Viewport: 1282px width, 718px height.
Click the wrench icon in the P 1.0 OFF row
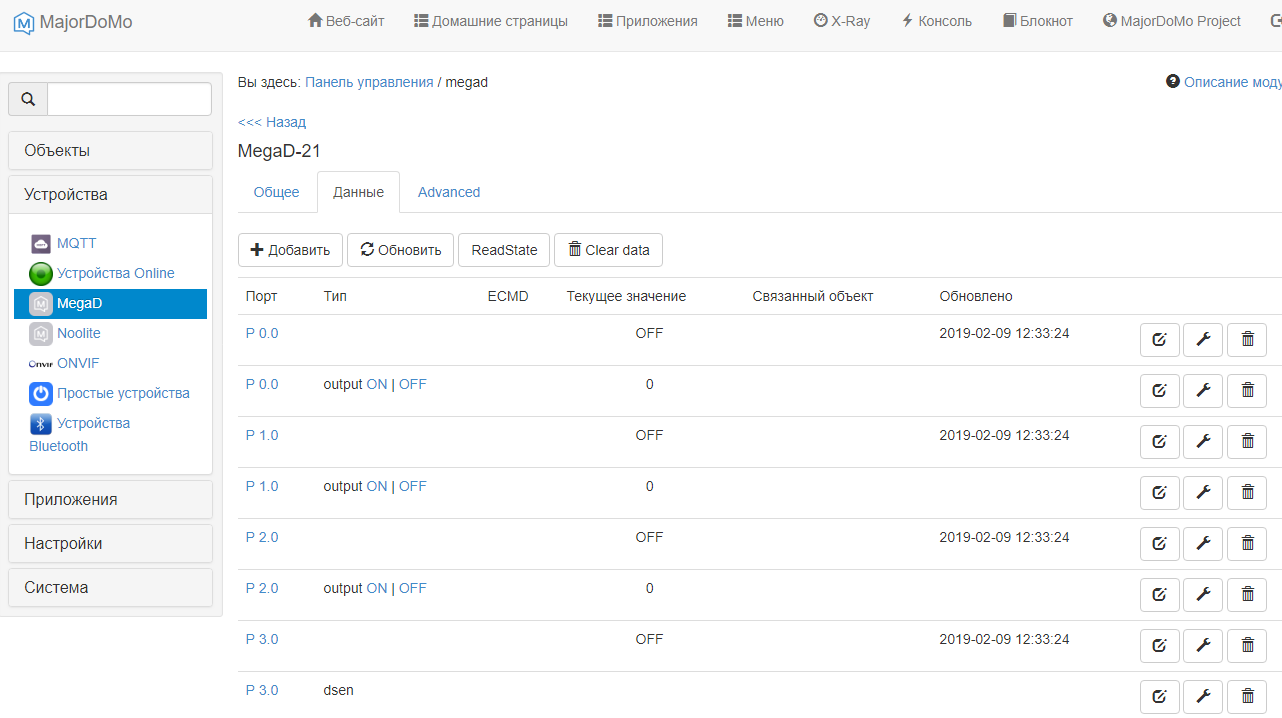[1203, 441]
